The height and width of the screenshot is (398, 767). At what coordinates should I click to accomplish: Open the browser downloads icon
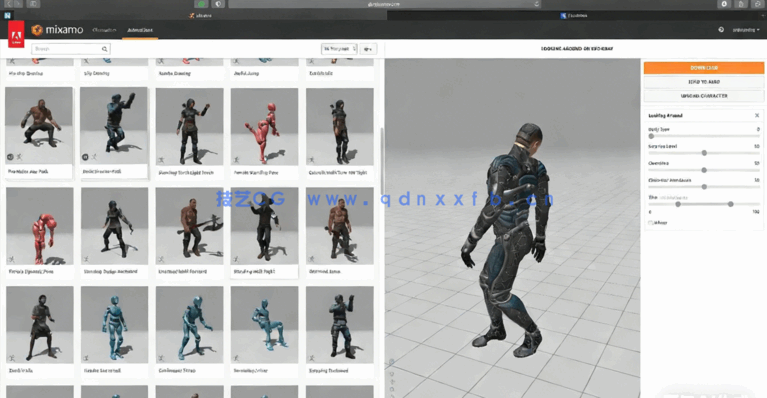coord(724,4)
